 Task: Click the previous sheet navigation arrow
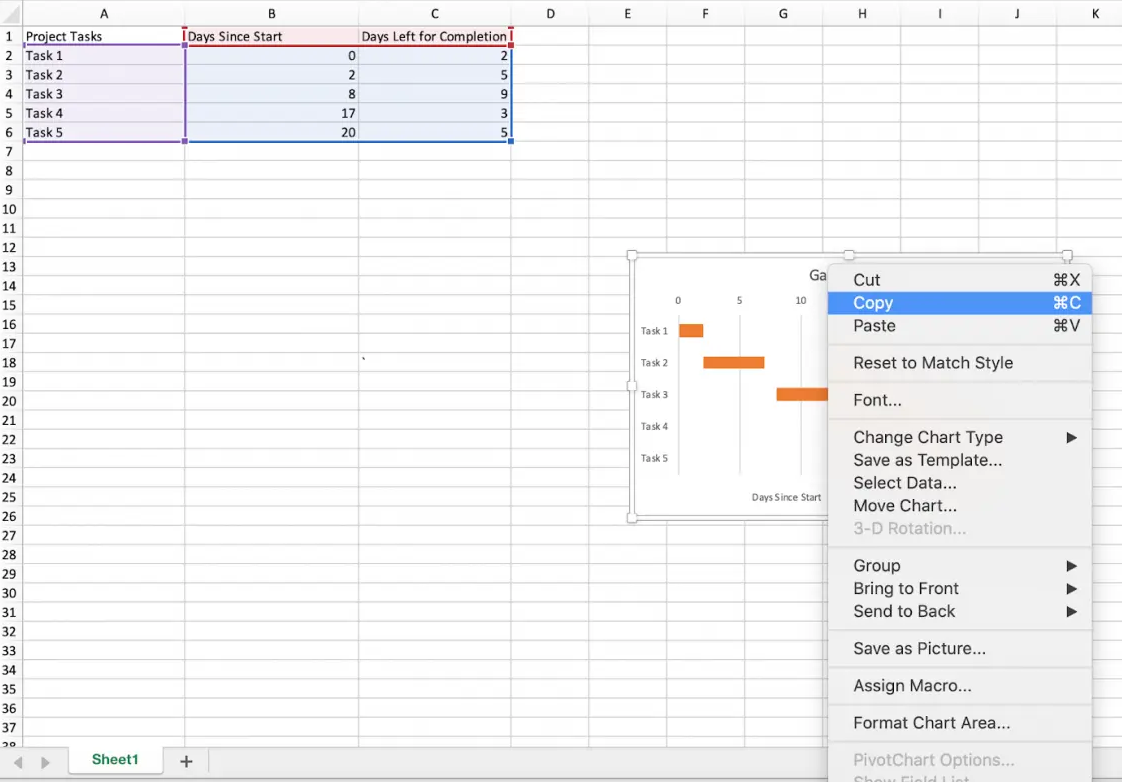pyautogui.click(x=17, y=761)
